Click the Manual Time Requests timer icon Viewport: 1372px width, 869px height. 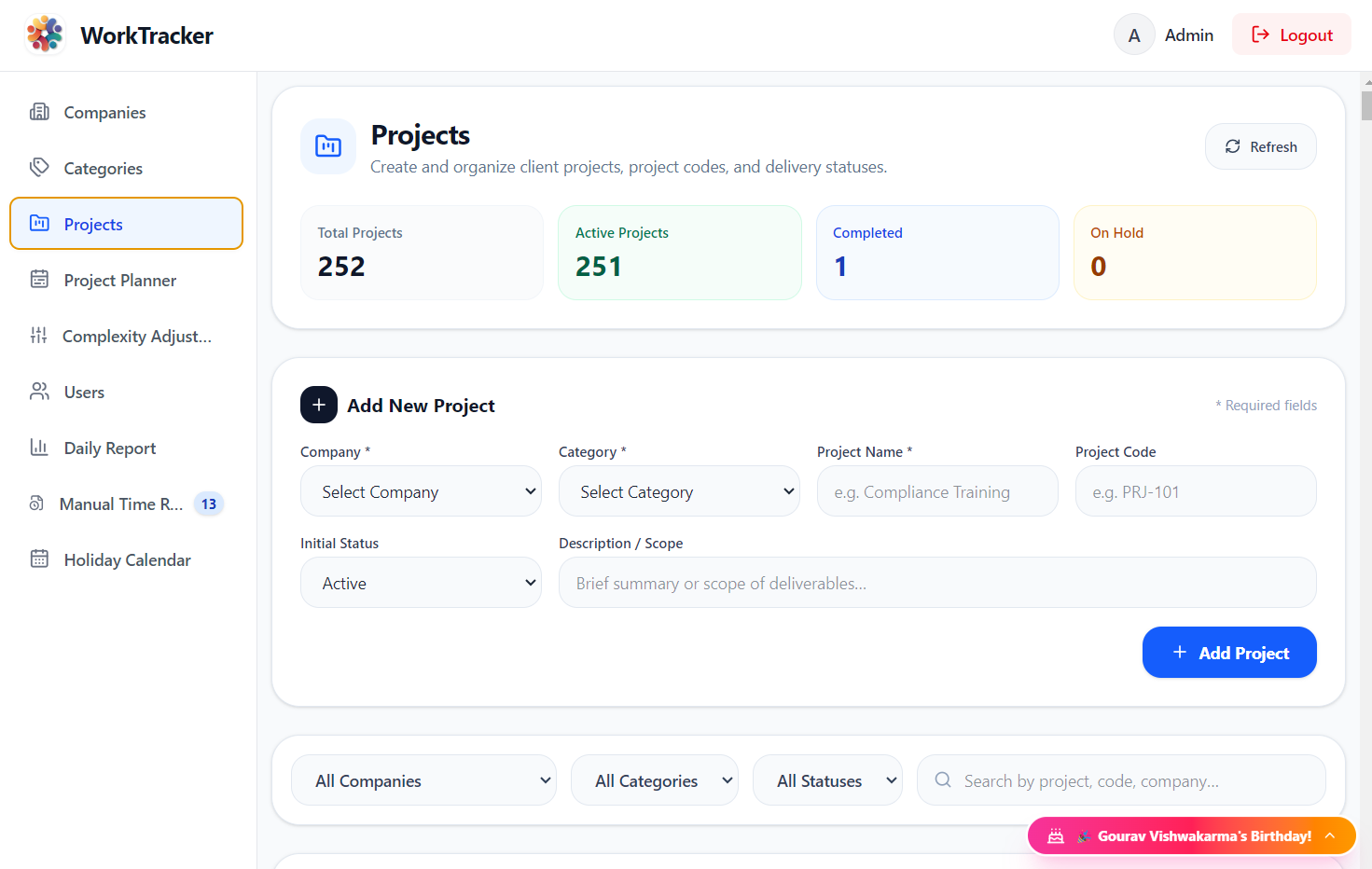(36, 503)
